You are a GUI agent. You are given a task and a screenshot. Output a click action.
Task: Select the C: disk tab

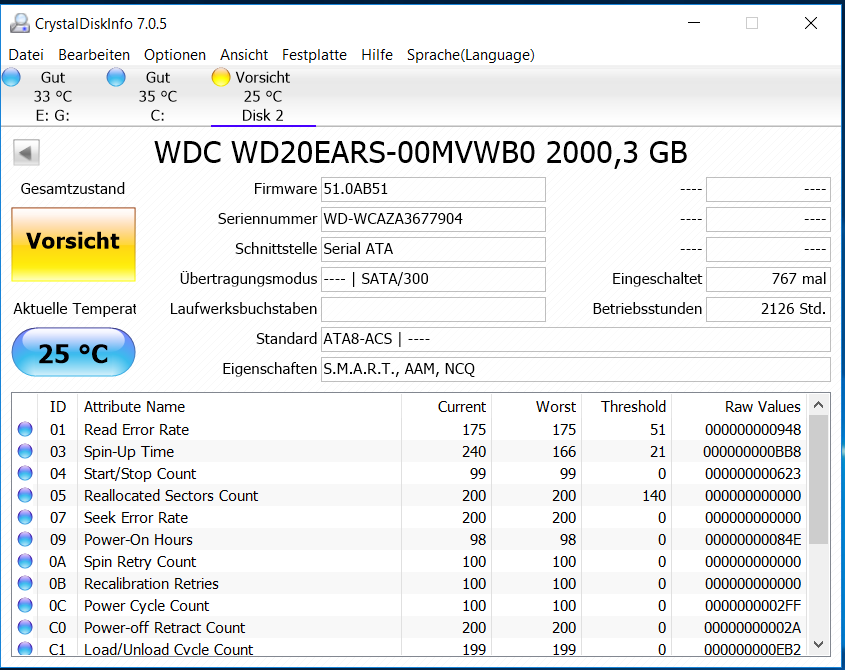157,96
